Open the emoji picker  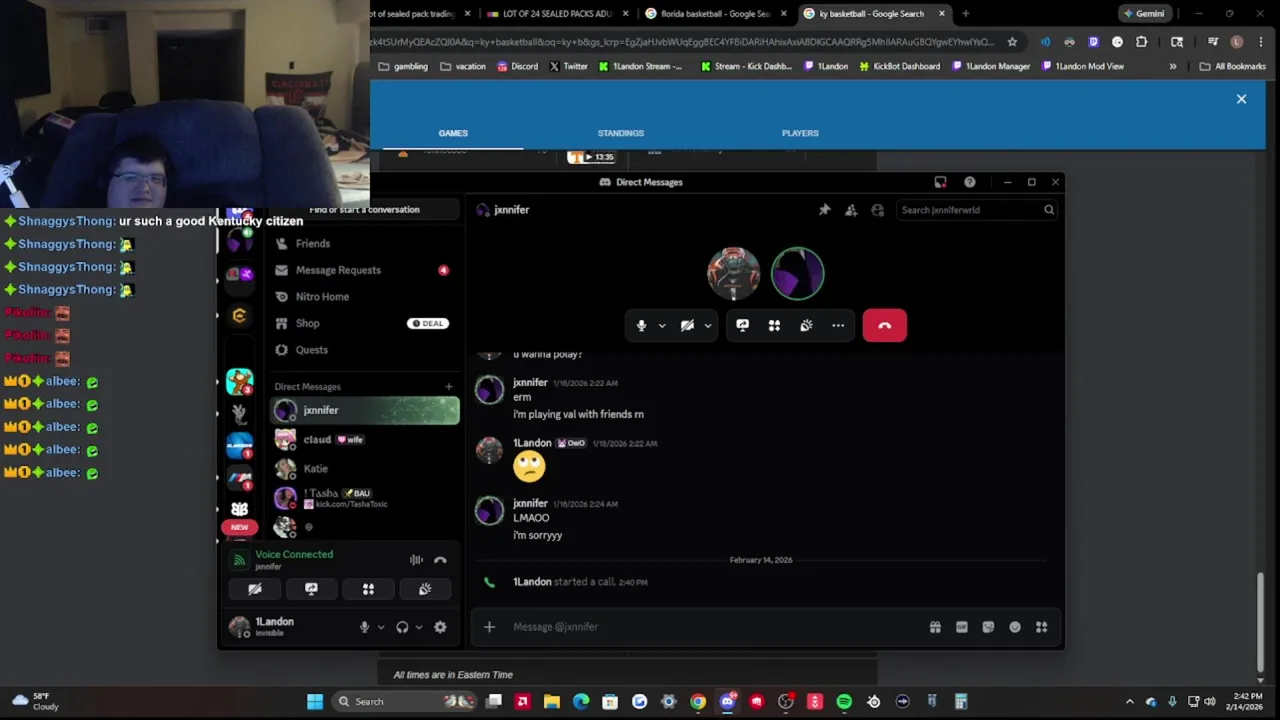click(x=1015, y=627)
